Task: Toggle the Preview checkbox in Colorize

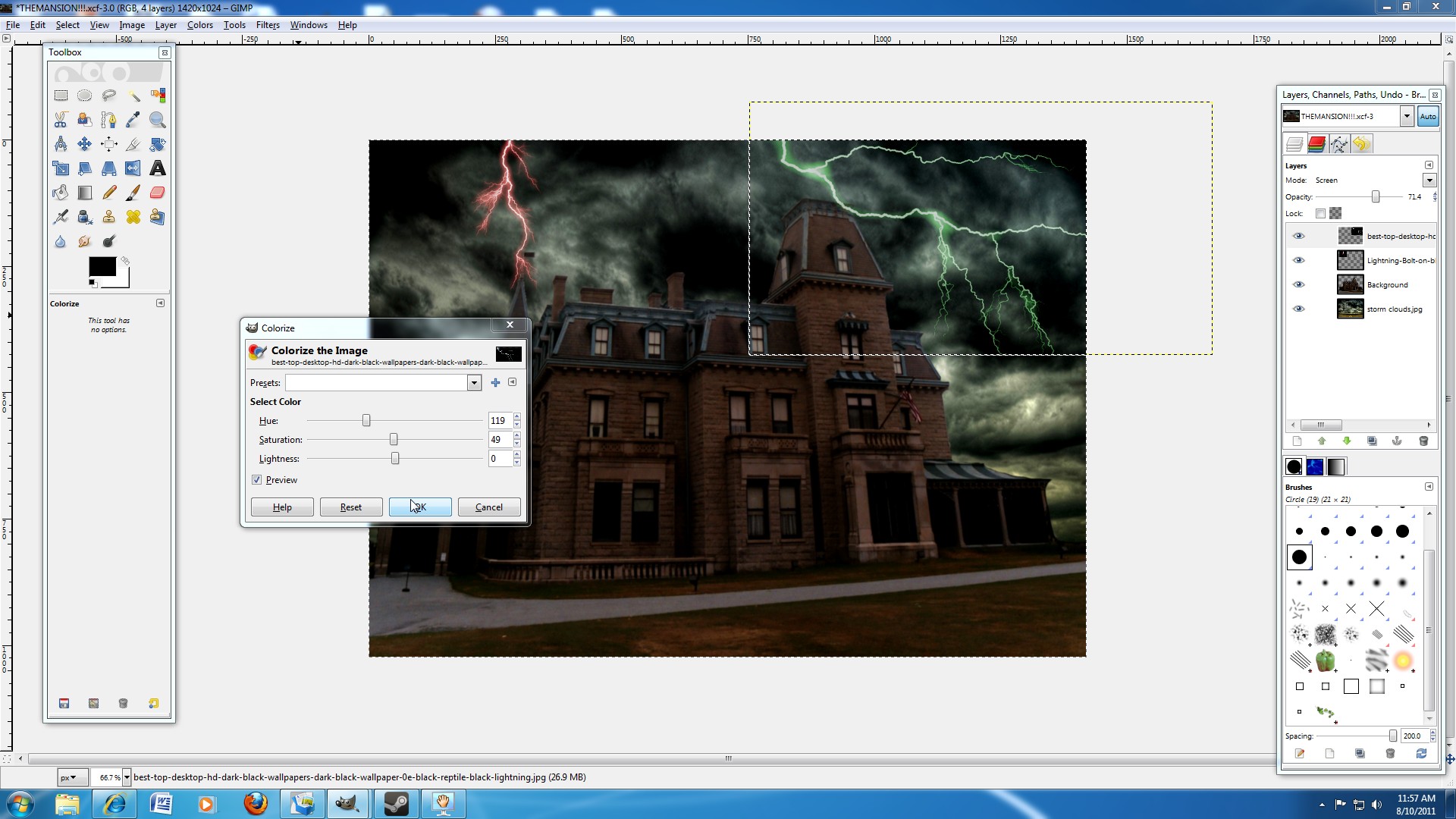Action: (x=256, y=480)
